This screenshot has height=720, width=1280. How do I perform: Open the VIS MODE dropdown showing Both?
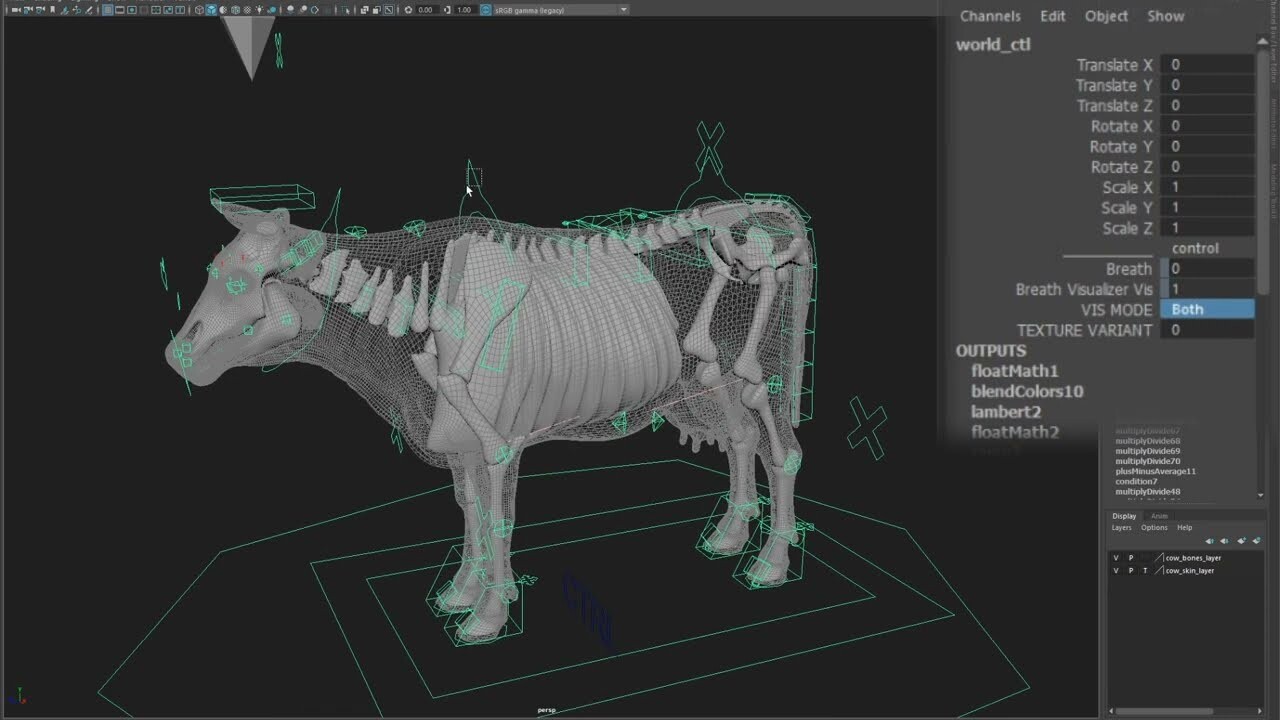pyautogui.click(x=1207, y=309)
